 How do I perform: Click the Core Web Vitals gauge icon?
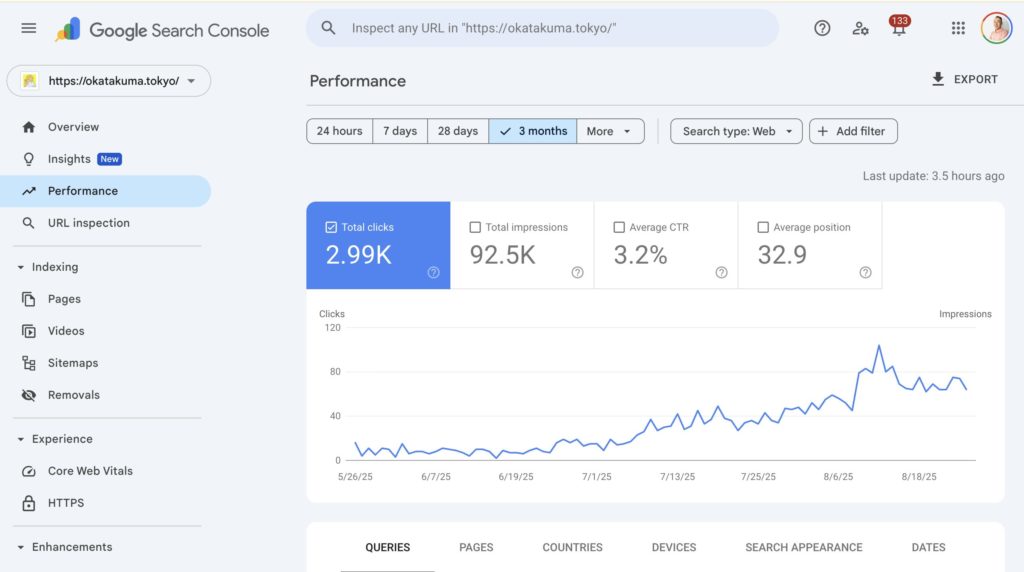pos(29,471)
